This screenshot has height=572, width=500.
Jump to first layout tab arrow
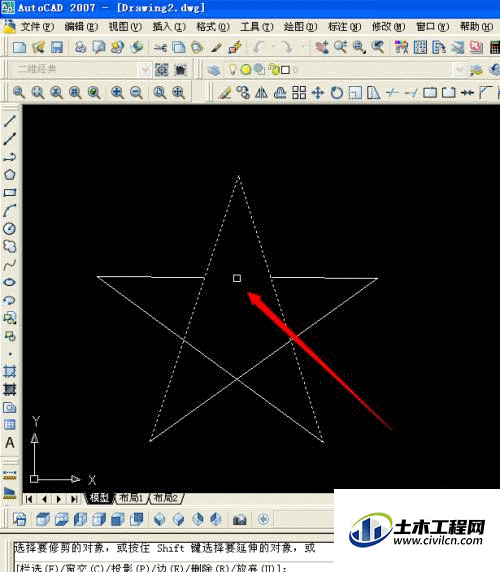tap(29, 499)
